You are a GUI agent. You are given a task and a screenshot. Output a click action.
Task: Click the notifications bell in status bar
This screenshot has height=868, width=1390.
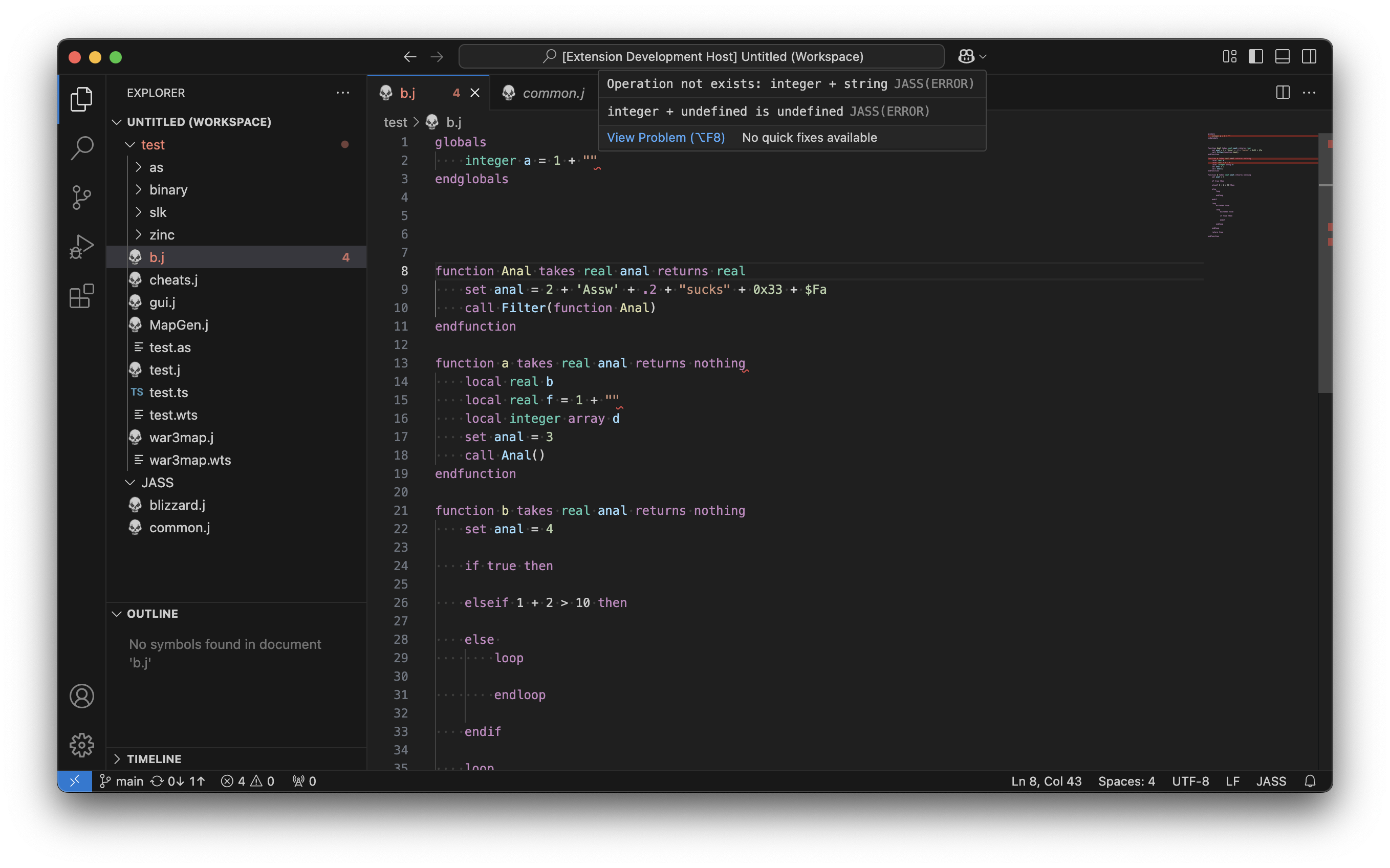point(1309,781)
